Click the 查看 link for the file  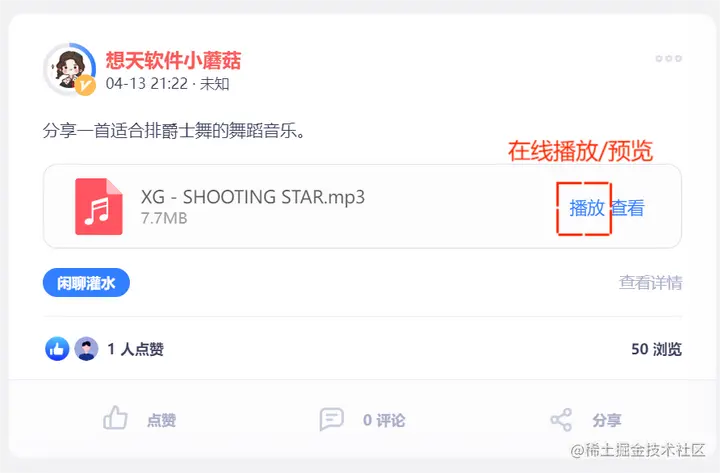tap(627, 208)
